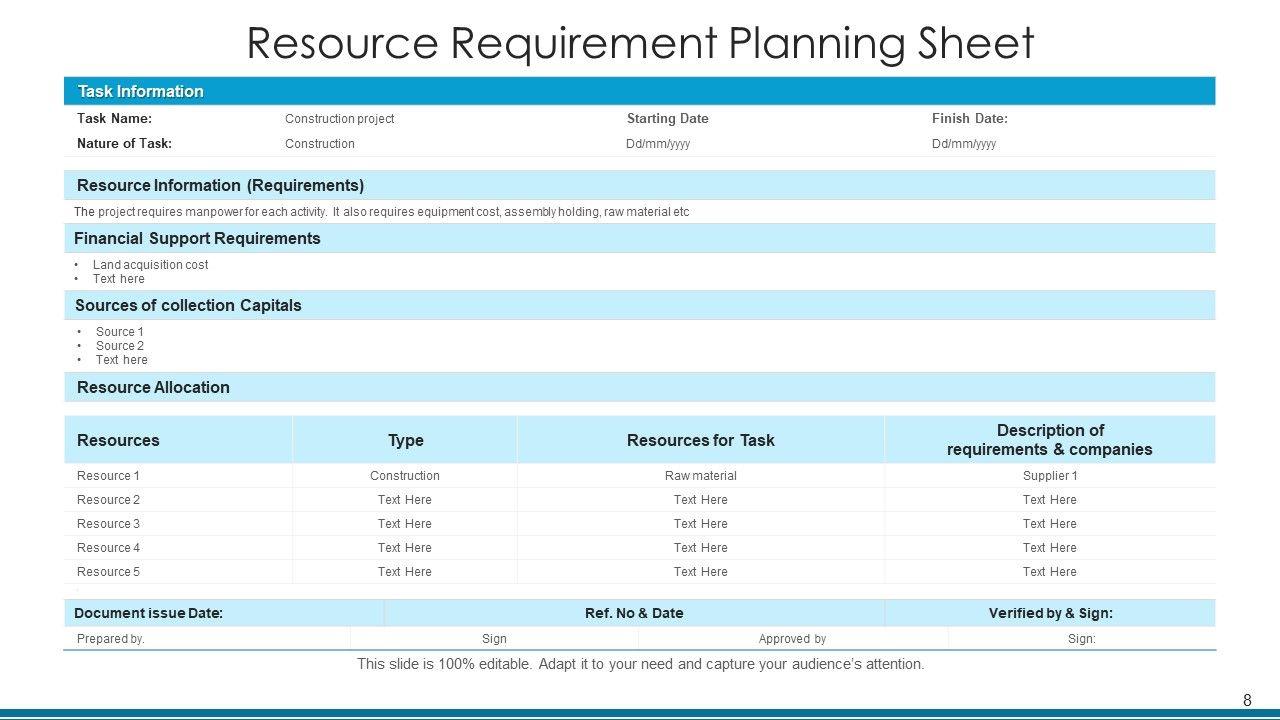Click the 'Resource 4' row label
The height and width of the screenshot is (720, 1280).
click(x=108, y=548)
